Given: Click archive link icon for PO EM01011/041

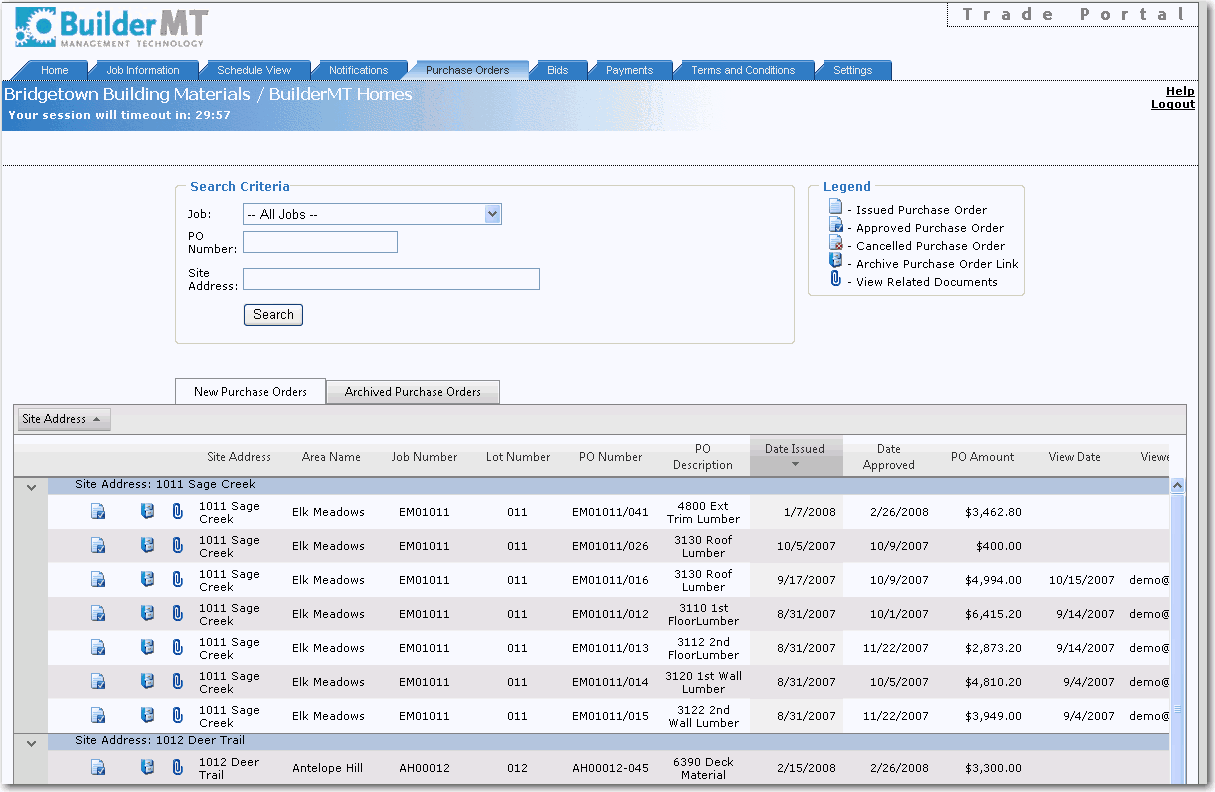Looking at the screenshot, I should [148, 512].
